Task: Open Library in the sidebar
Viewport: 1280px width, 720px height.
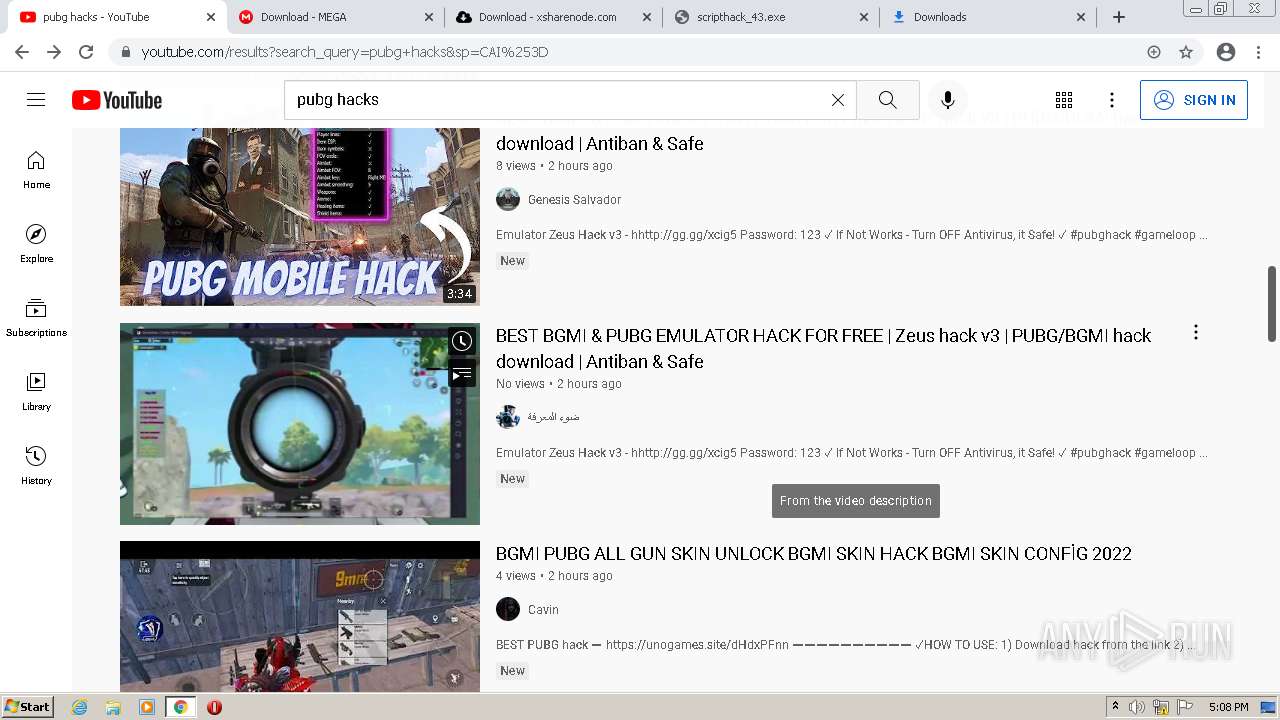Action: 36,392
